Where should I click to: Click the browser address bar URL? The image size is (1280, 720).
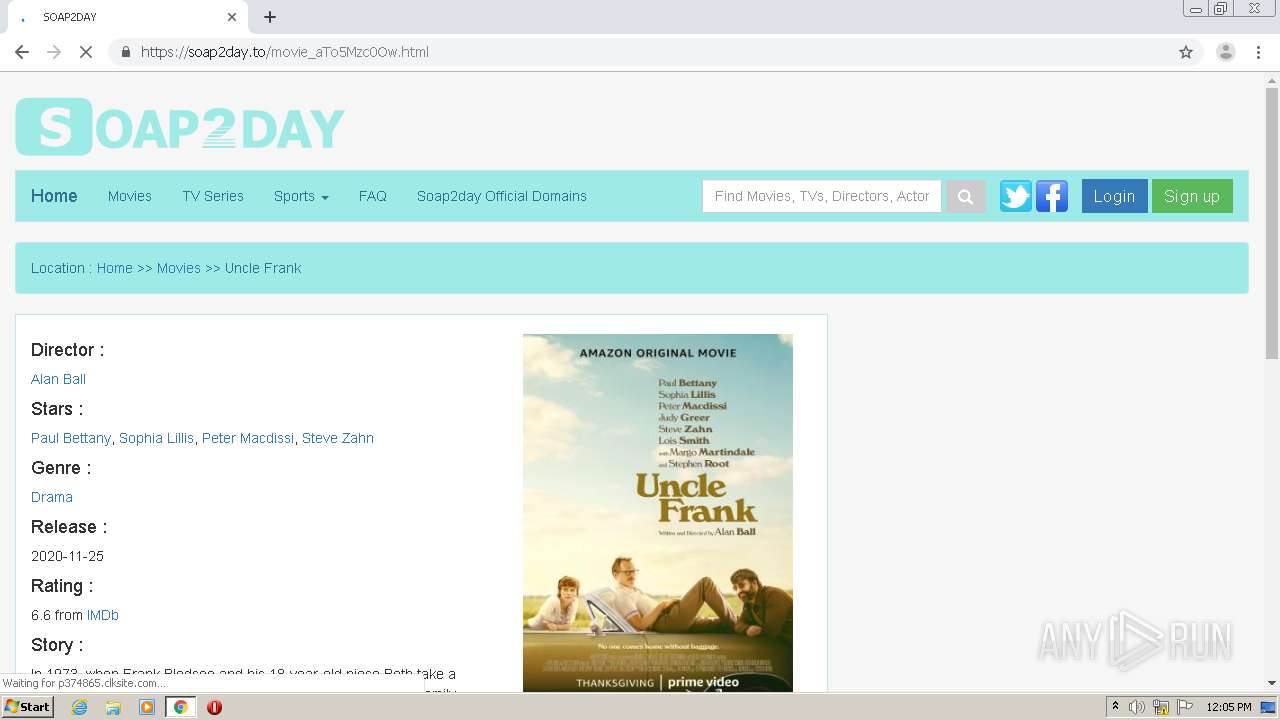click(285, 52)
